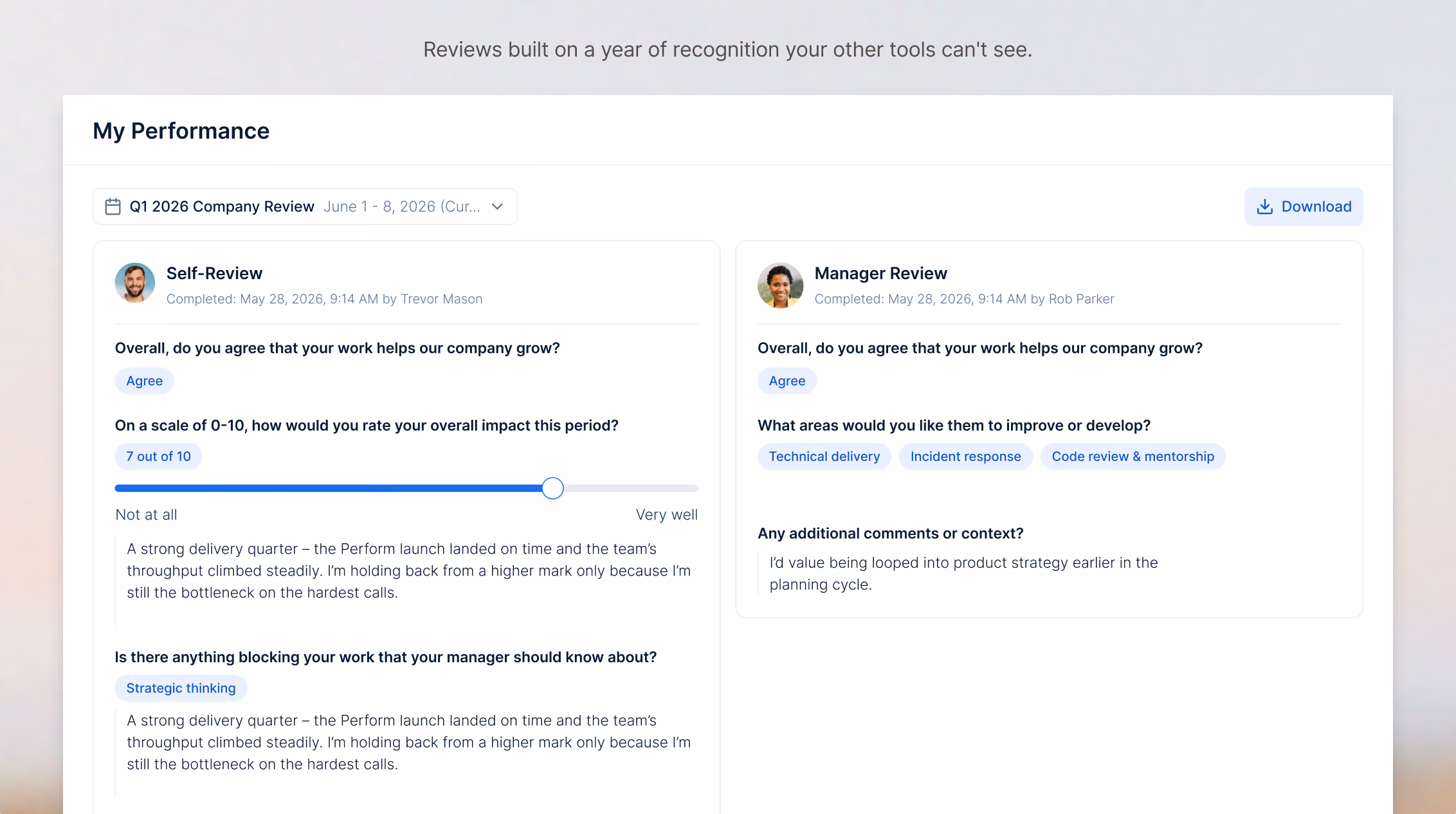Open Trevor Mason's self-review avatar
1456x814 pixels.
click(x=135, y=283)
